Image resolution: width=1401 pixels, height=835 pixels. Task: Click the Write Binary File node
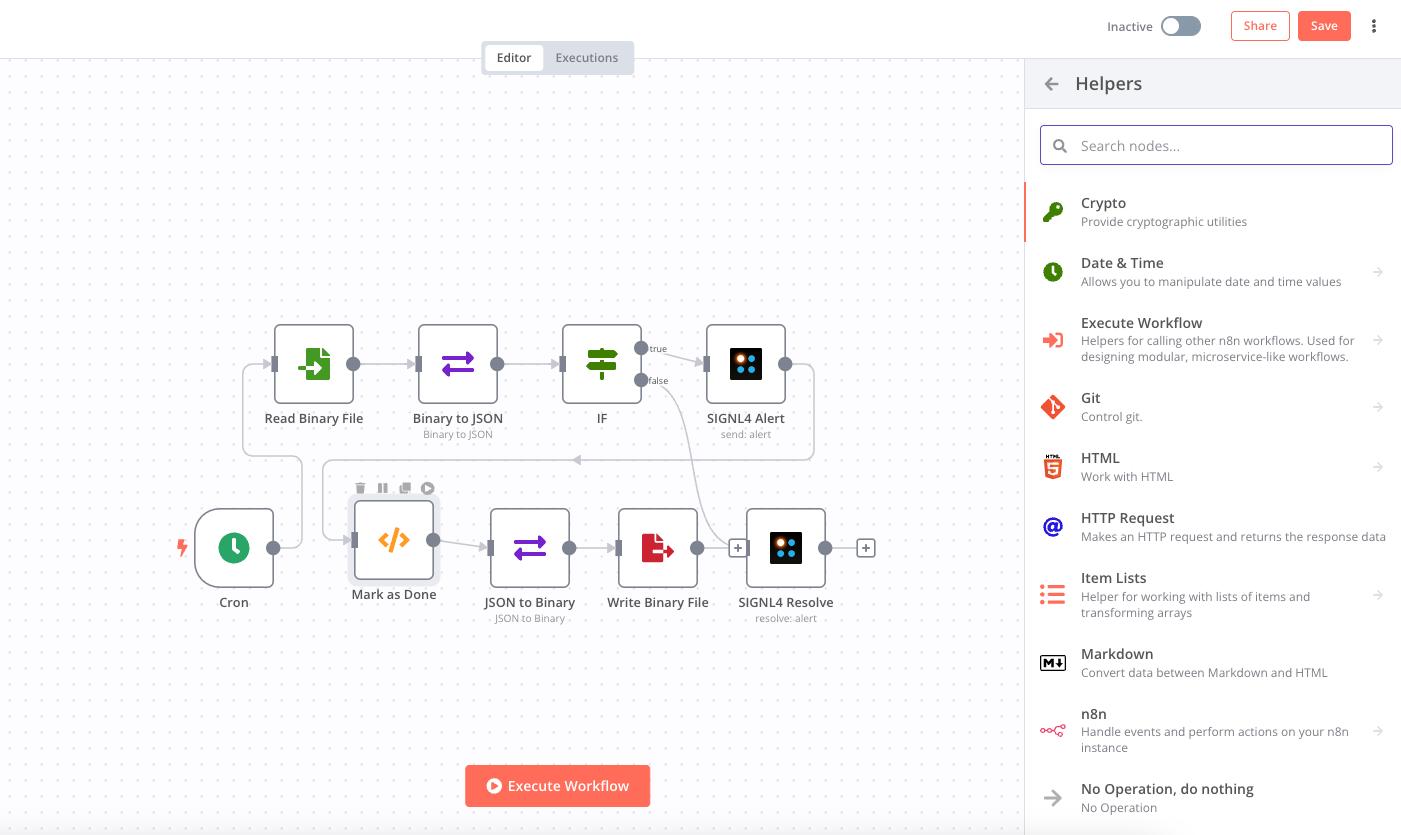[657, 547]
